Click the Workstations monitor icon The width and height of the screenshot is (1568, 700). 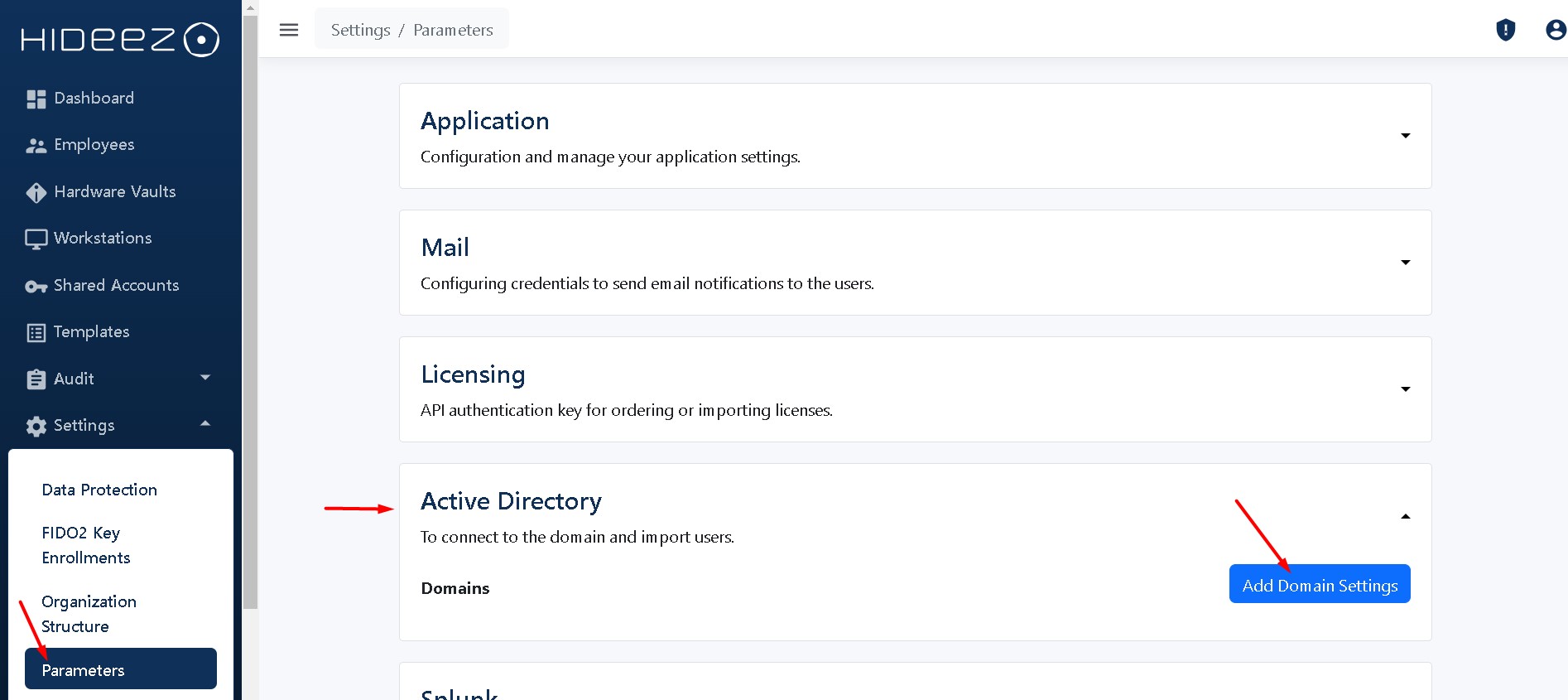coord(36,239)
